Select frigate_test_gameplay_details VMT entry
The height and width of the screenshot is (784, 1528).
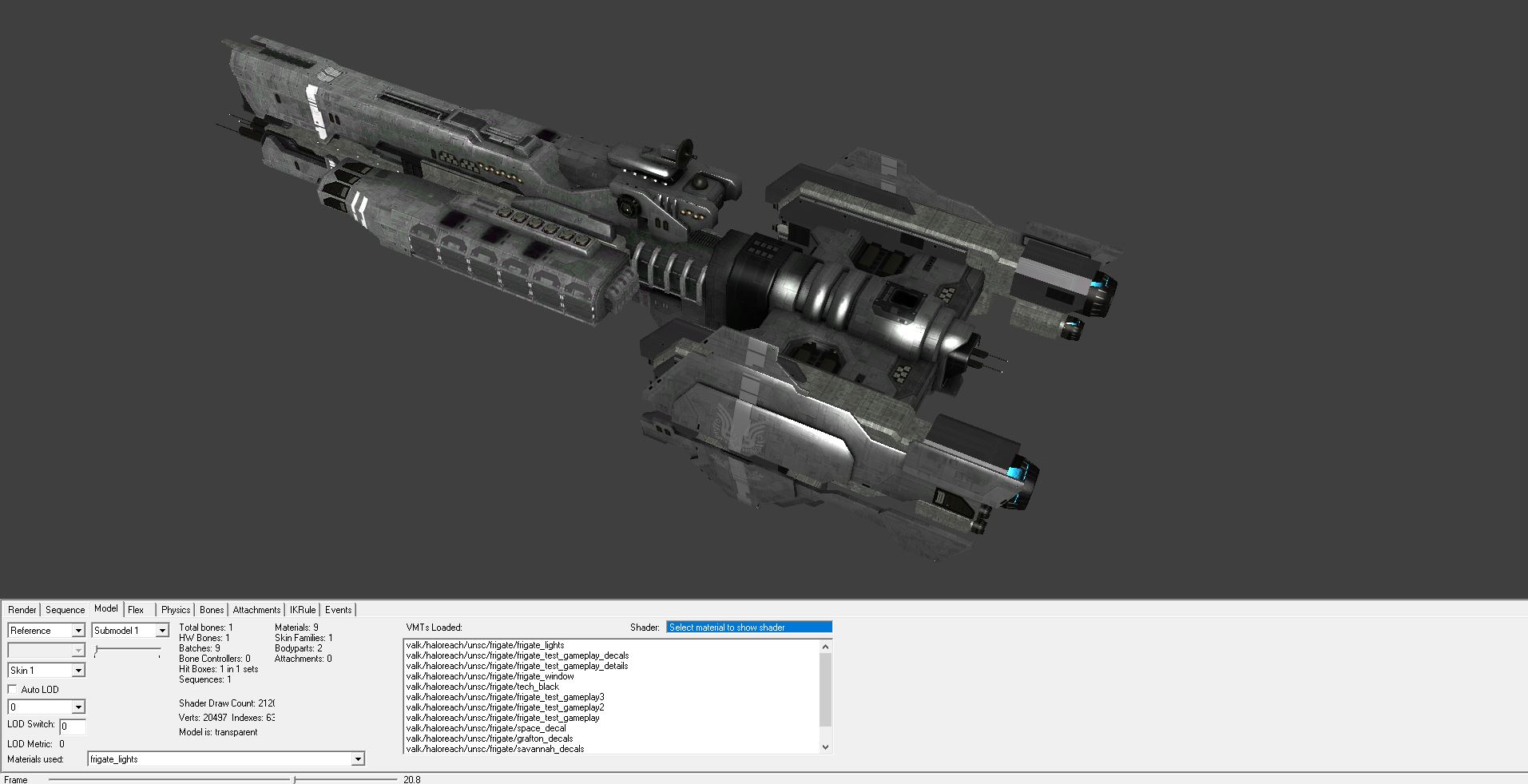tap(517, 666)
